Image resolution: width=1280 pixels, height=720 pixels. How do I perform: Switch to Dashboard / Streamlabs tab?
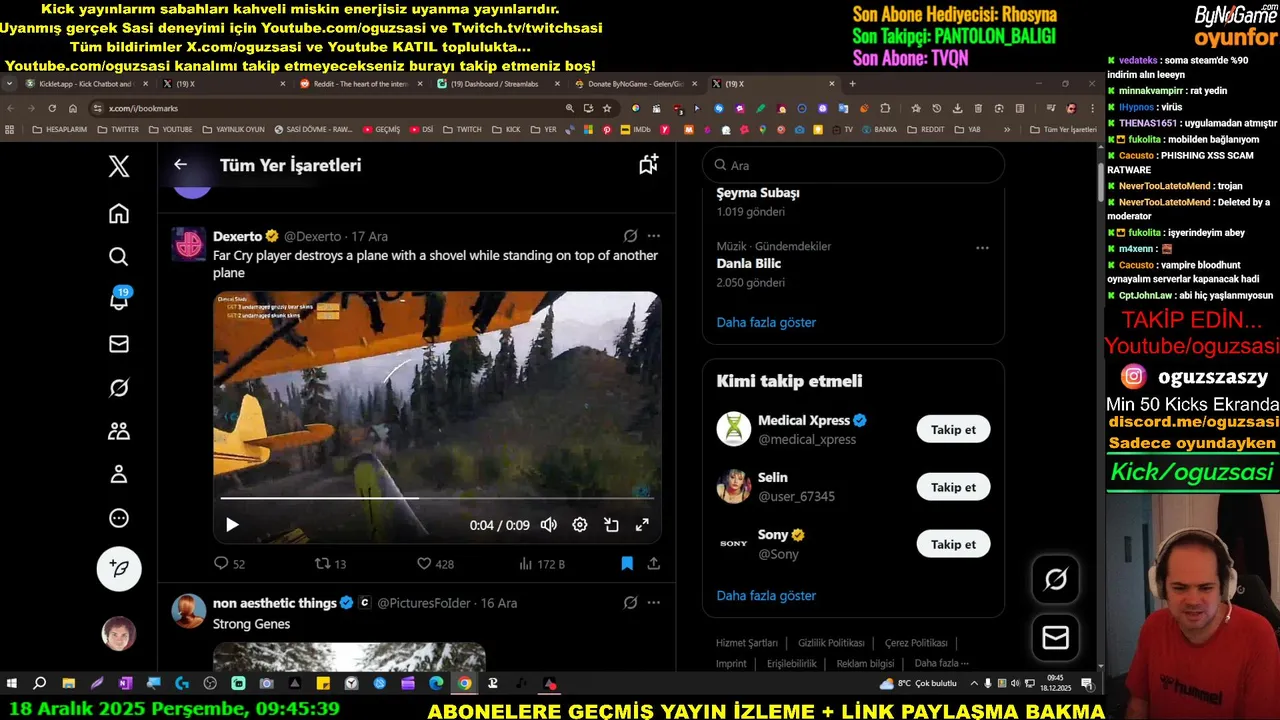[x=498, y=84]
